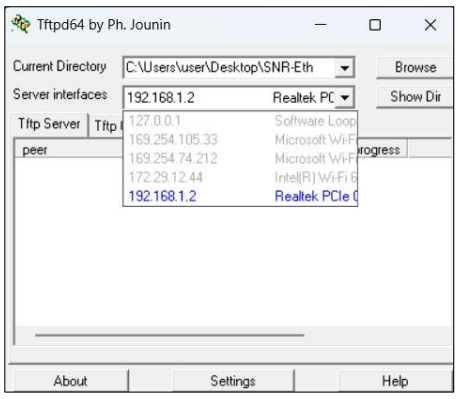458x399 pixels.
Task: Select 169.254.105.33 Microsoft Wi-Fi interface
Action: tap(240, 139)
